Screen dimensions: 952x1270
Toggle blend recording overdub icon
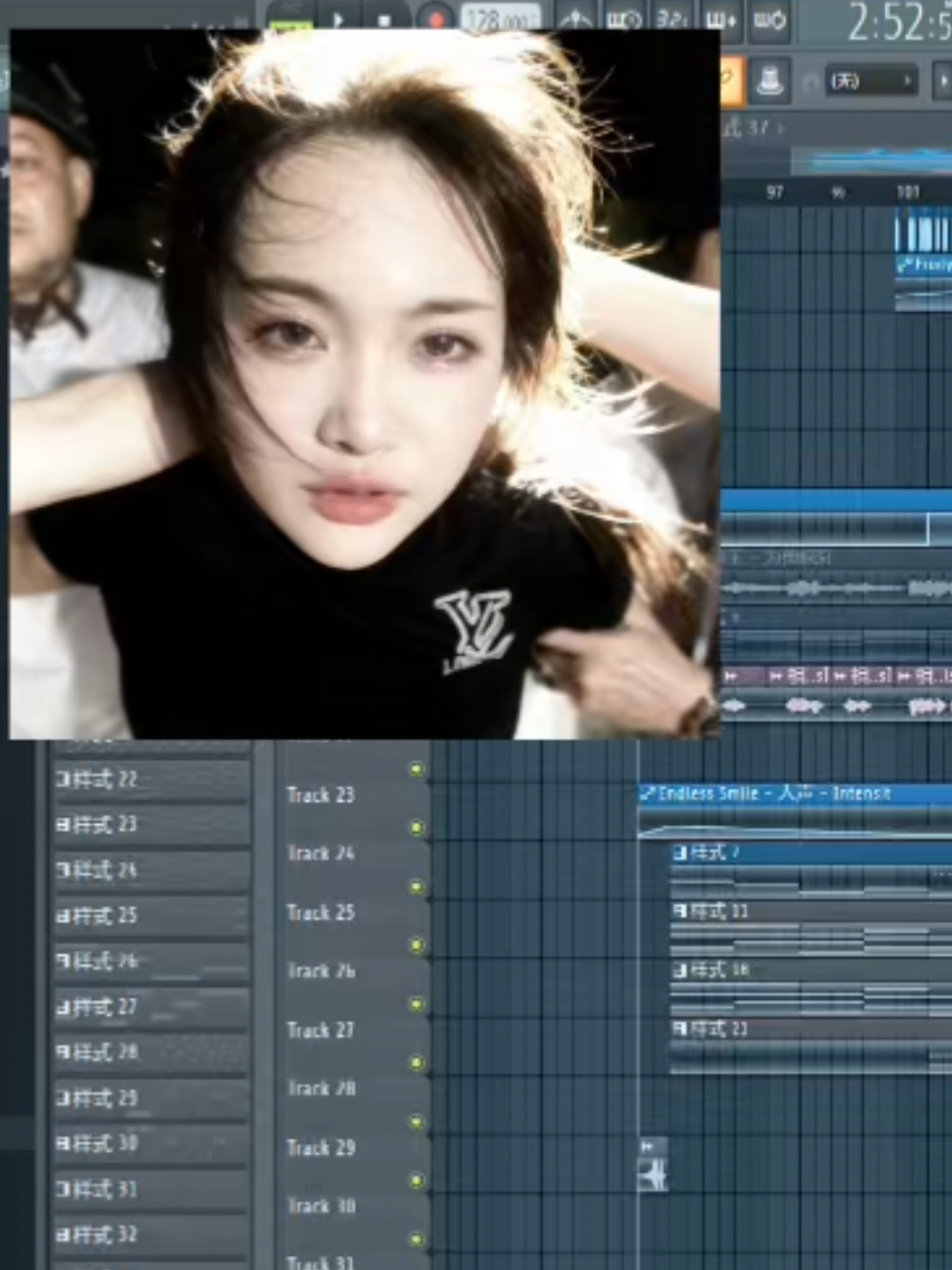721,19
